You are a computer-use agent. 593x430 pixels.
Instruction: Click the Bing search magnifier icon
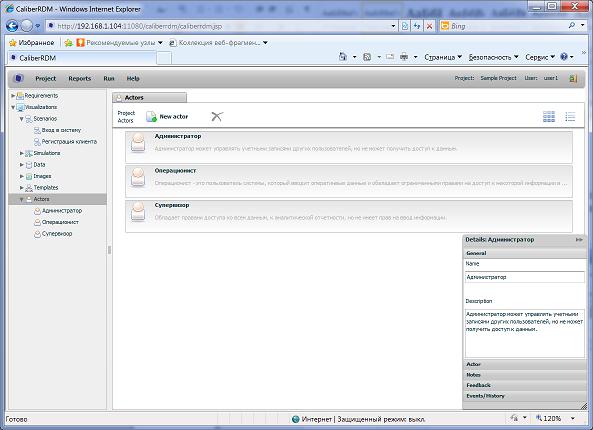point(572,25)
